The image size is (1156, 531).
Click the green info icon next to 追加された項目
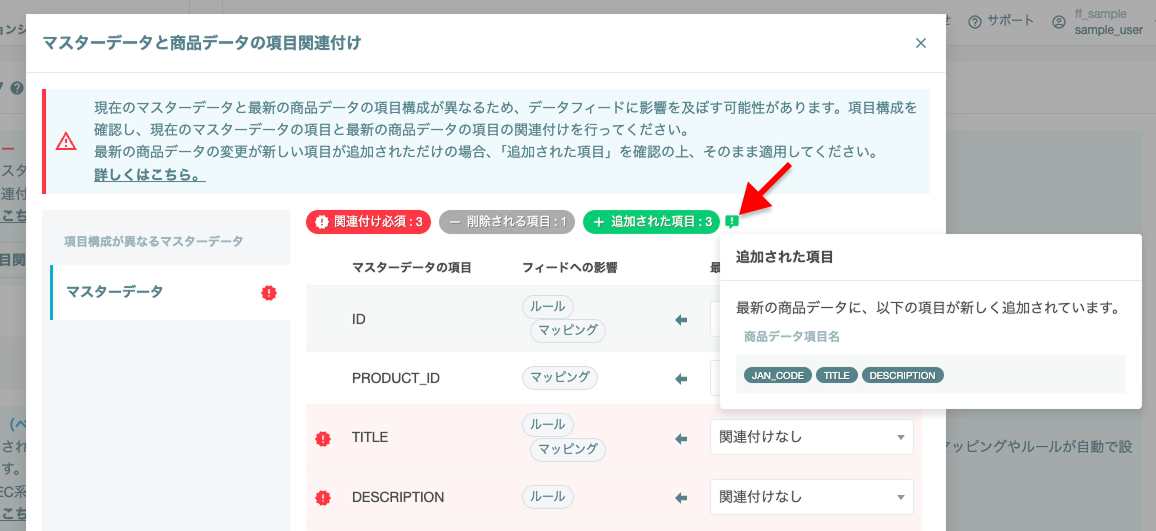(x=731, y=221)
